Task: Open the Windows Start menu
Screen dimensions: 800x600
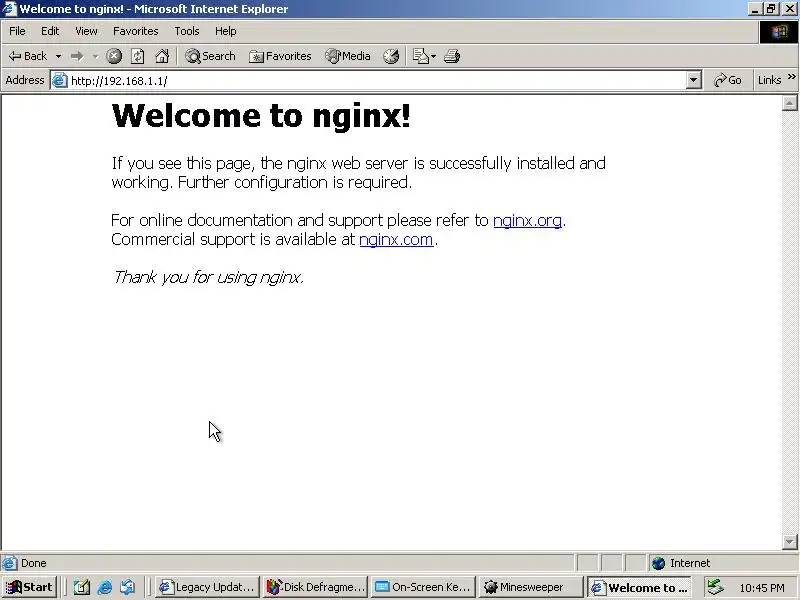Action: [29, 587]
